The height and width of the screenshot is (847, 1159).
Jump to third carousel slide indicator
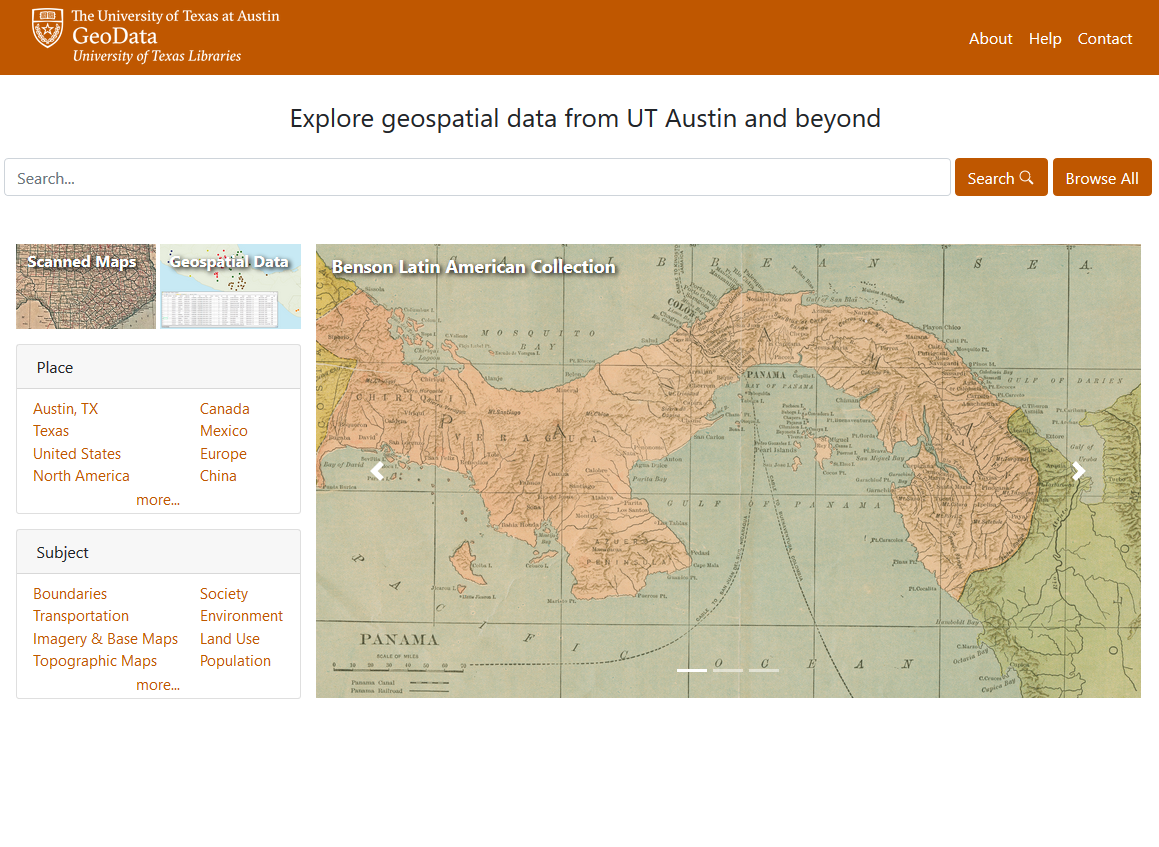pyautogui.click(x=764, y=670)
